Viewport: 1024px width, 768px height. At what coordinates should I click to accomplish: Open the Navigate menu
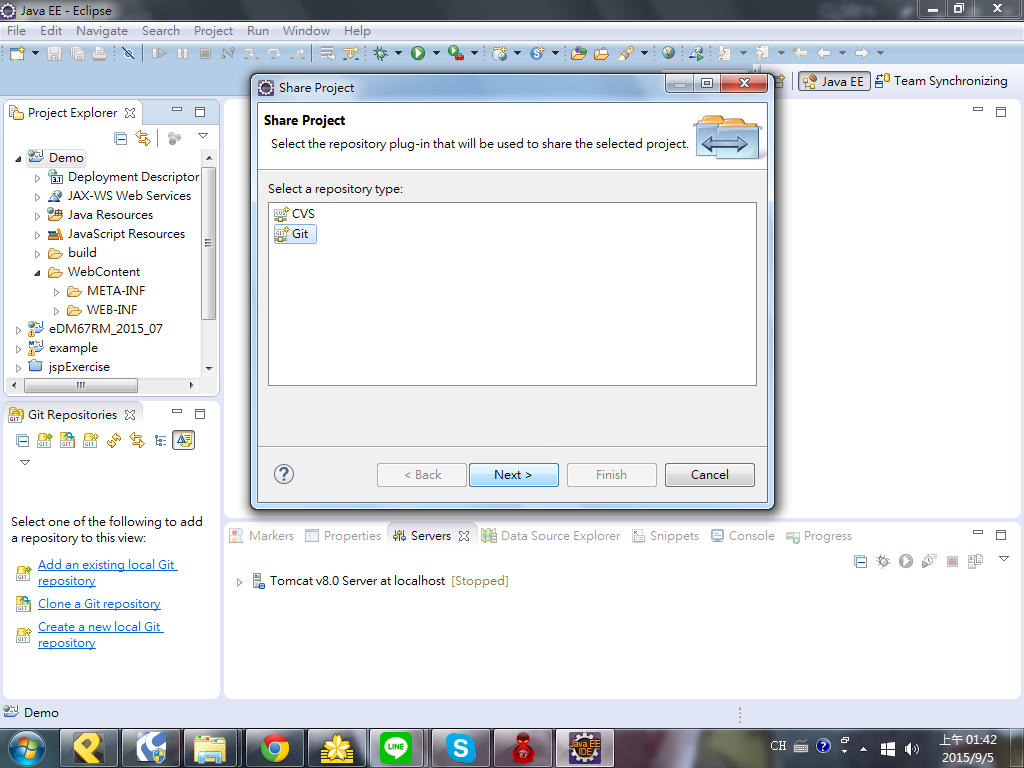pos(102,31)
